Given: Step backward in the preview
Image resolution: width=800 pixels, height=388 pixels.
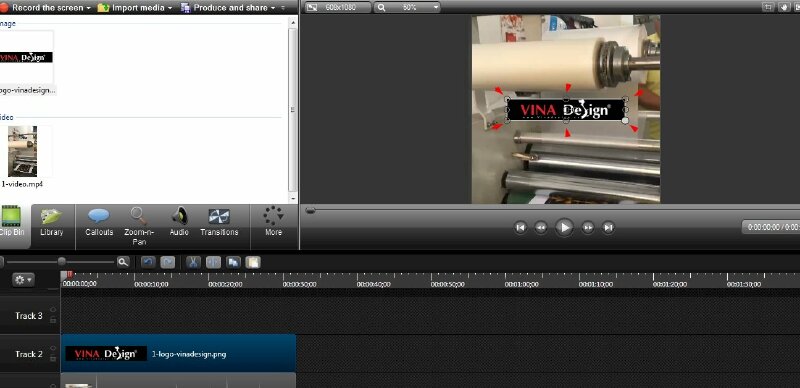Looking at the screenshot, I should pyautogui.click(x=541, y=228).
